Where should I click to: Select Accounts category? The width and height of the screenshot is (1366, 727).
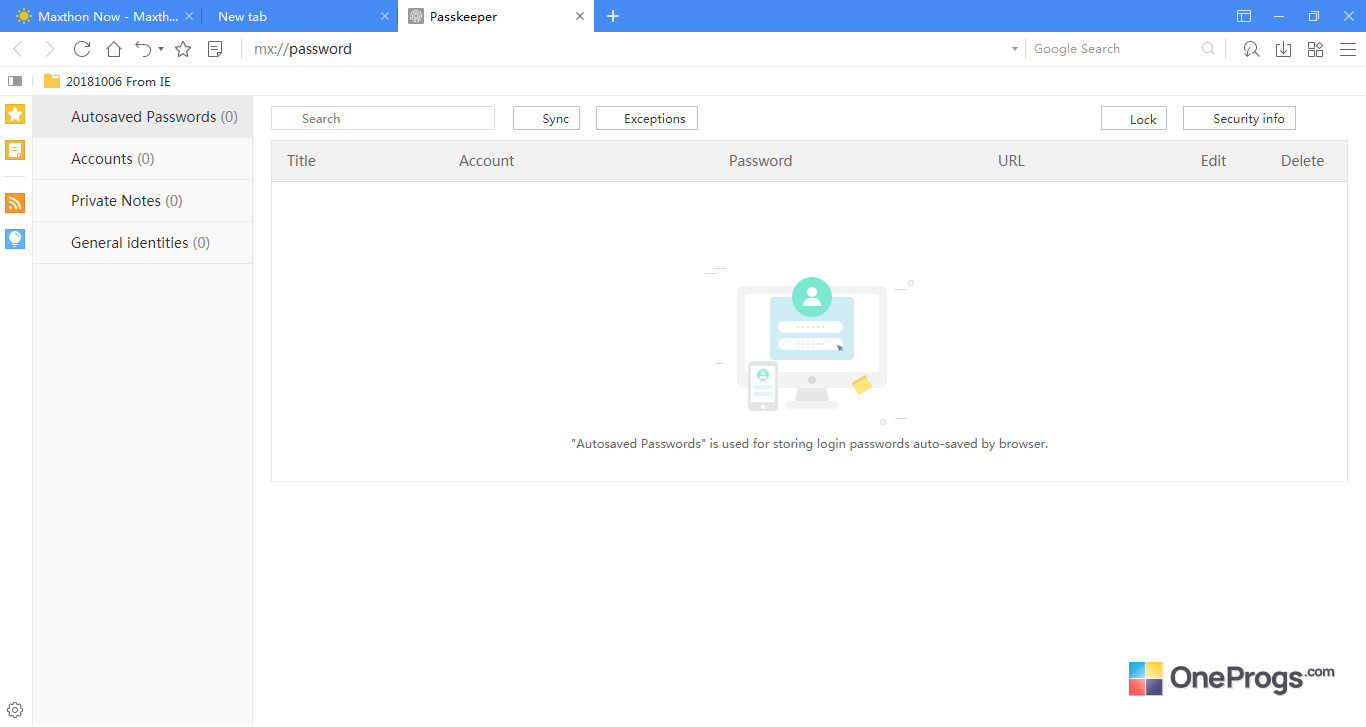(142, 159)
